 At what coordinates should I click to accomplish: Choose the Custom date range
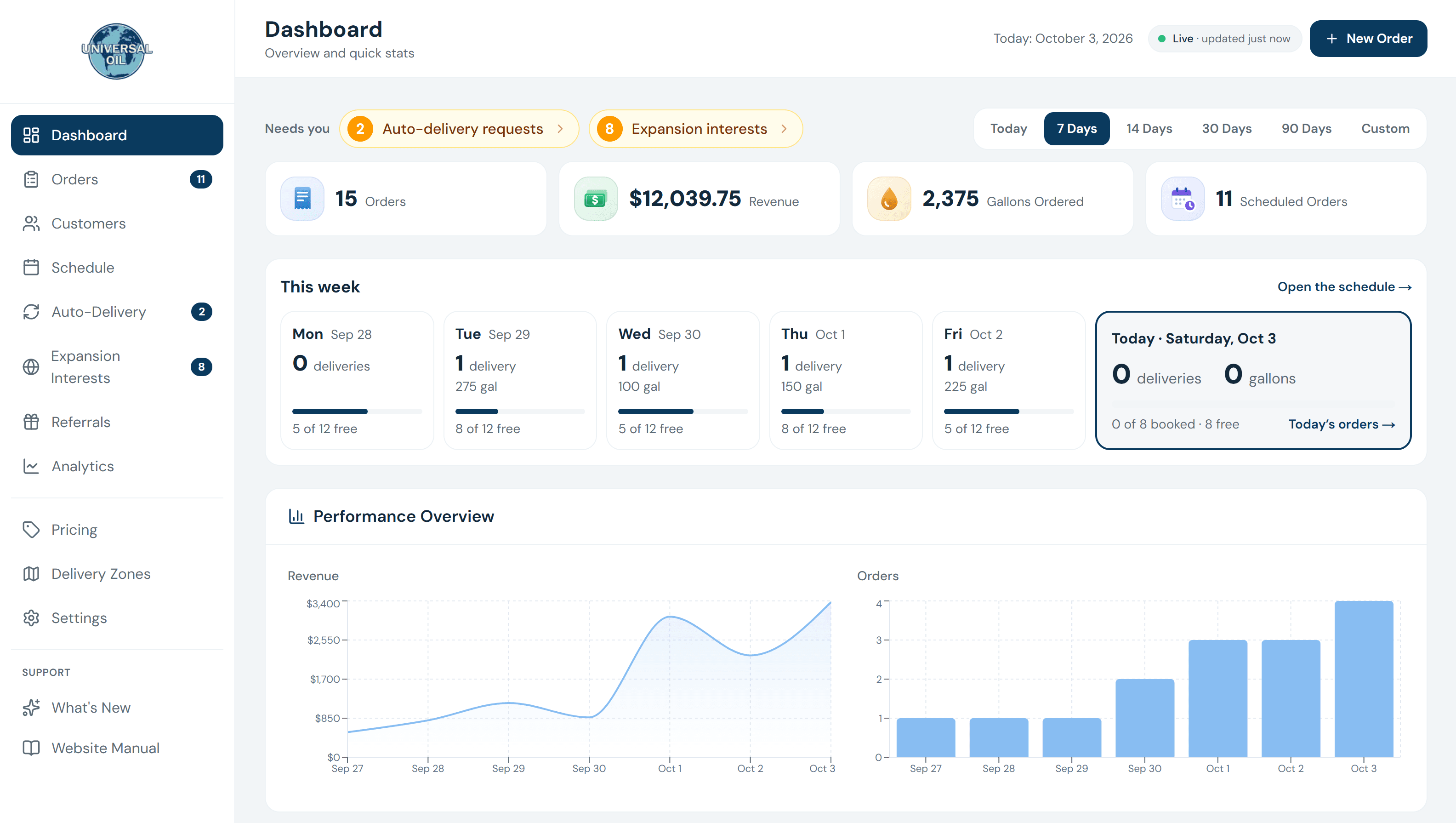point(1385,129)
